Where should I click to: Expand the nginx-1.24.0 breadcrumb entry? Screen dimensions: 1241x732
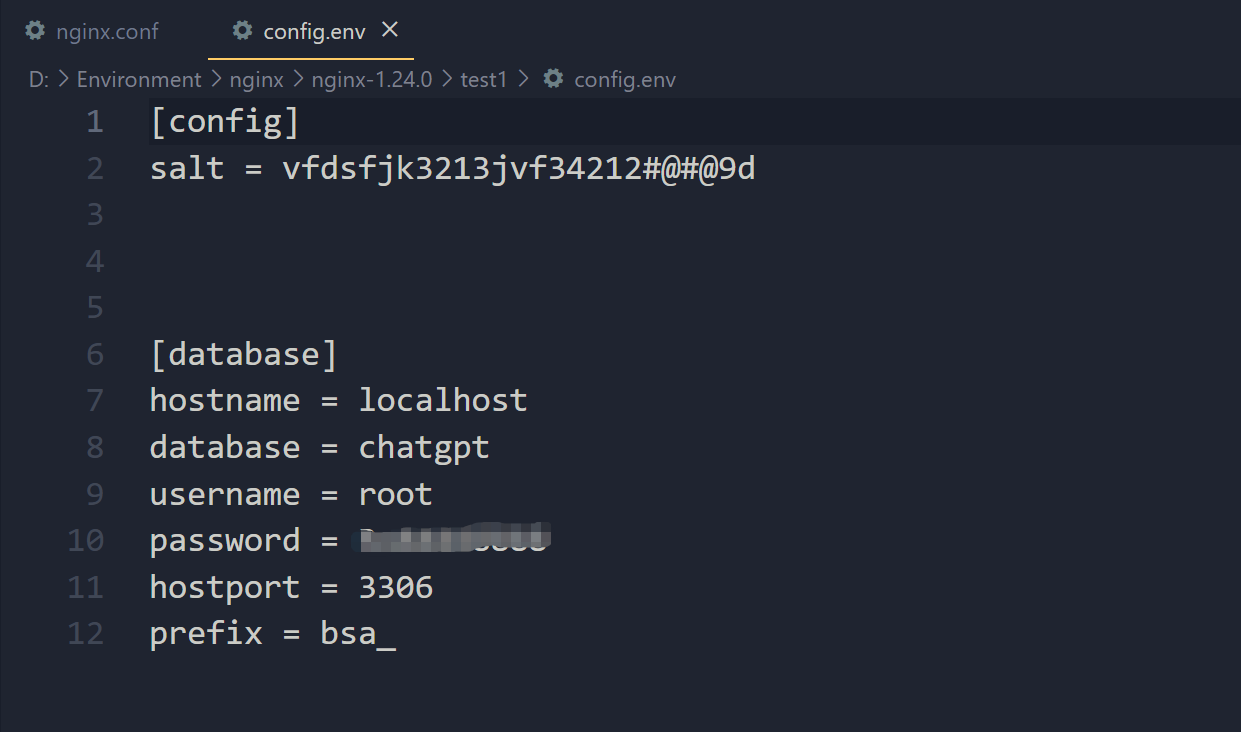pyautogui.click(x=371, y=79)
